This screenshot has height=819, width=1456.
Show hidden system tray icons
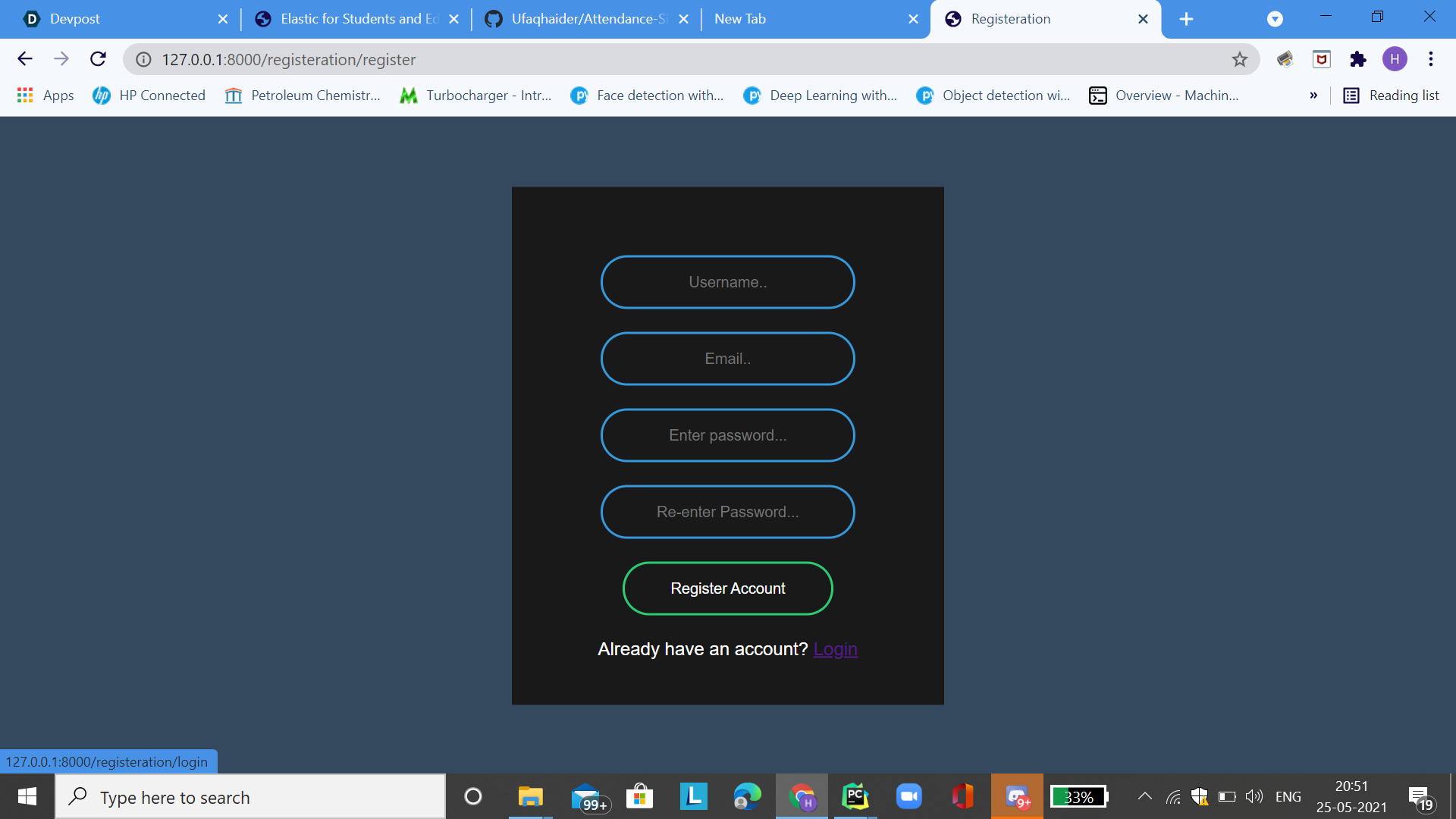[1145, 796]
